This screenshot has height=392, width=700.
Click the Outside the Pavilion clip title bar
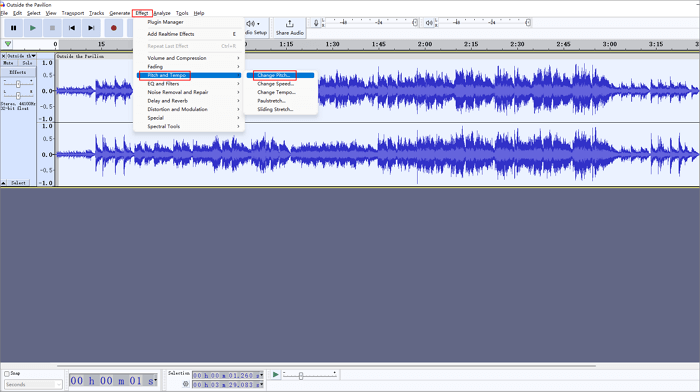(x=377, y=56)
